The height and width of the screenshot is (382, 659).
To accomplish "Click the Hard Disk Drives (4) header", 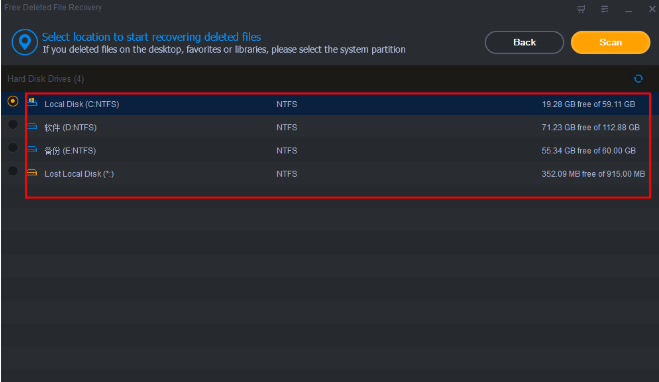I will coord(46,79).
